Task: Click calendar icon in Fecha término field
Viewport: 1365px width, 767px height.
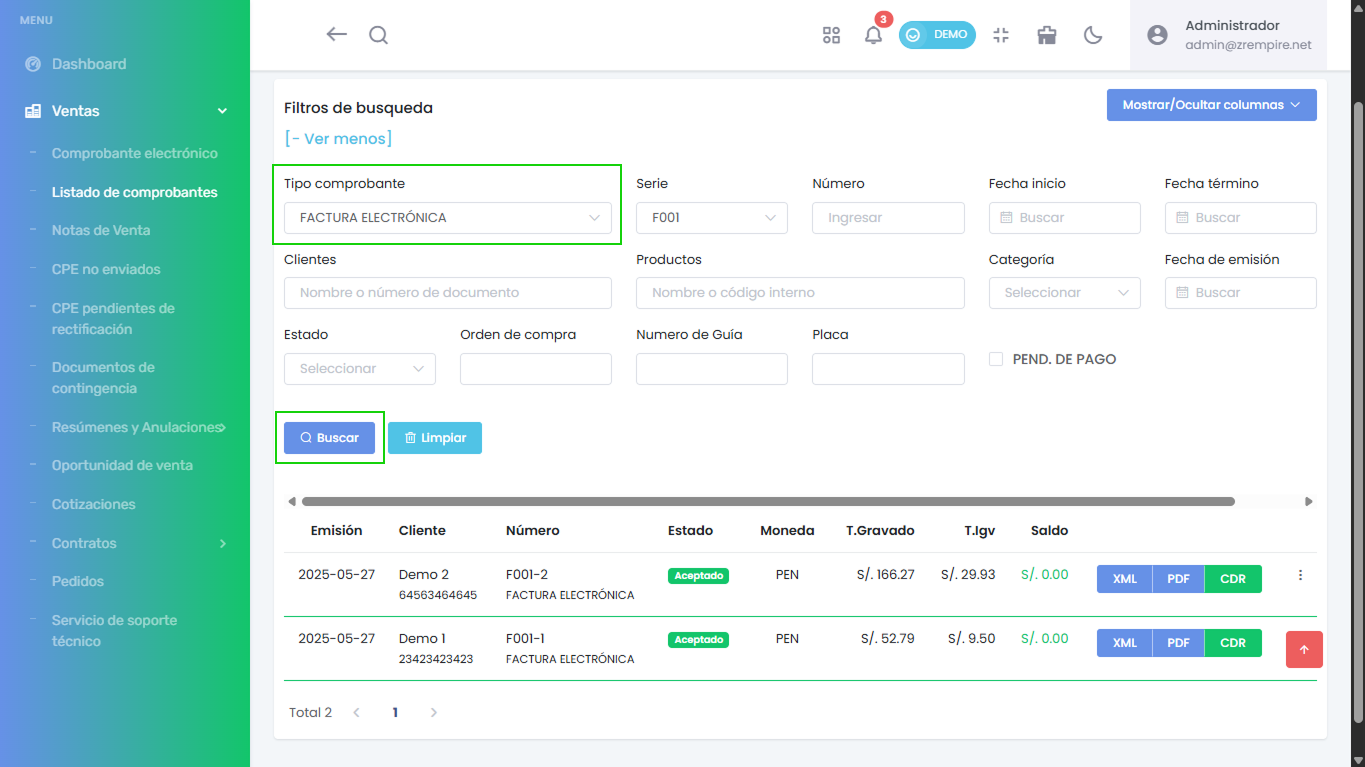Action: click(x=1183, y=218)
